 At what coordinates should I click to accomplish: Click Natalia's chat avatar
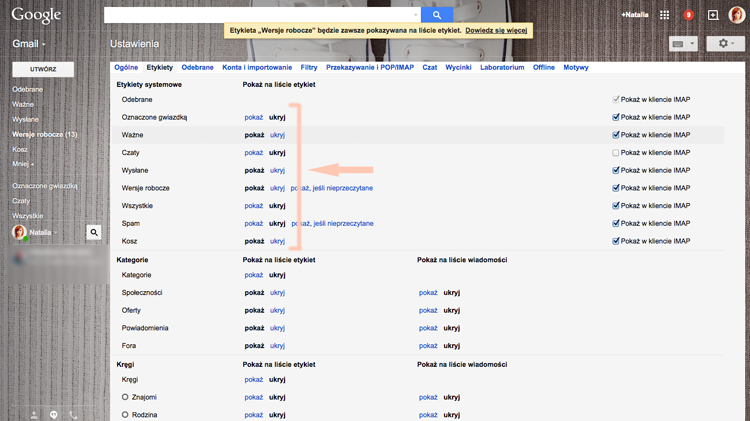point(19,232)
